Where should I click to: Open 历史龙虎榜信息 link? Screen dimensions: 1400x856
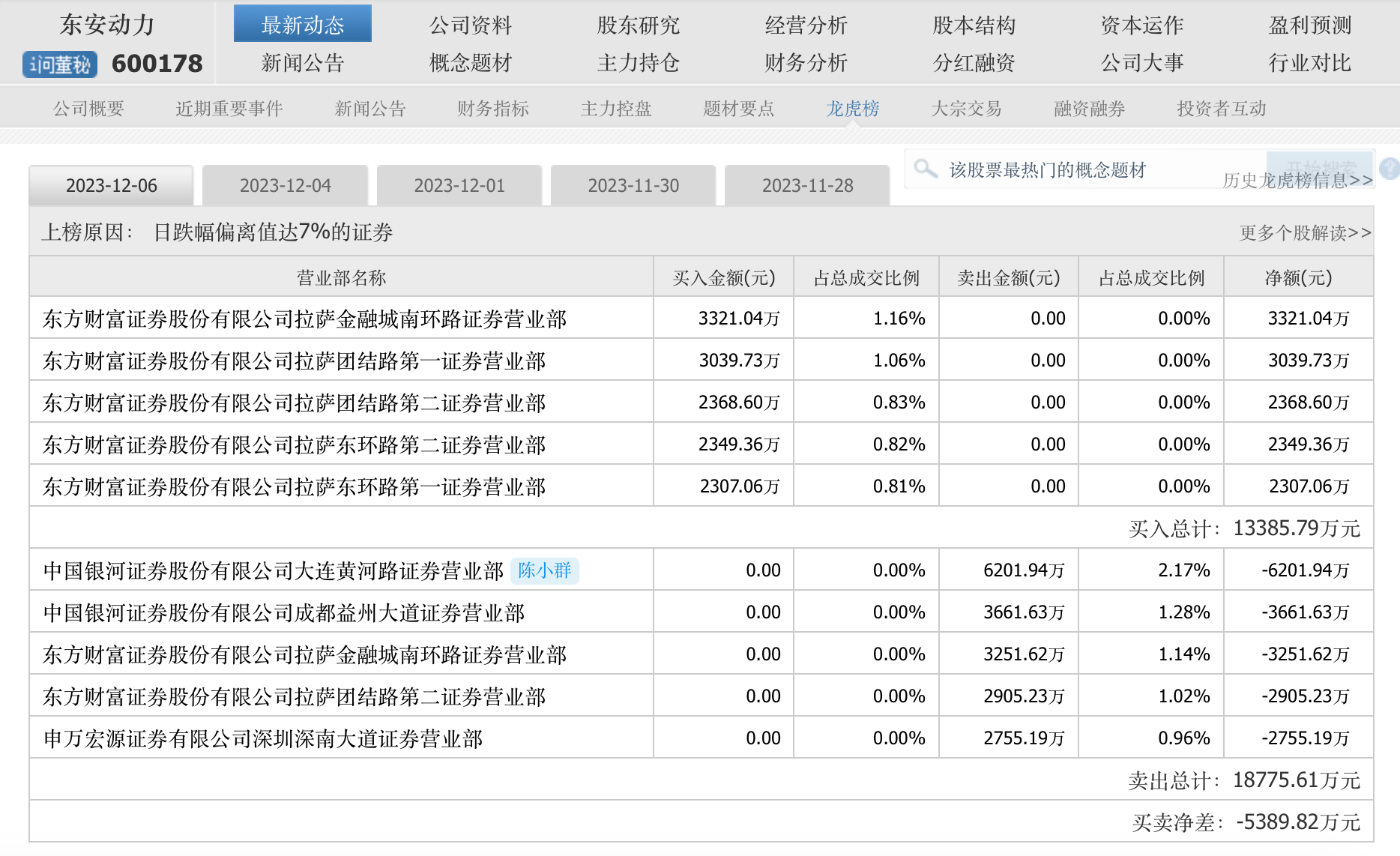tap(1297, 181)
